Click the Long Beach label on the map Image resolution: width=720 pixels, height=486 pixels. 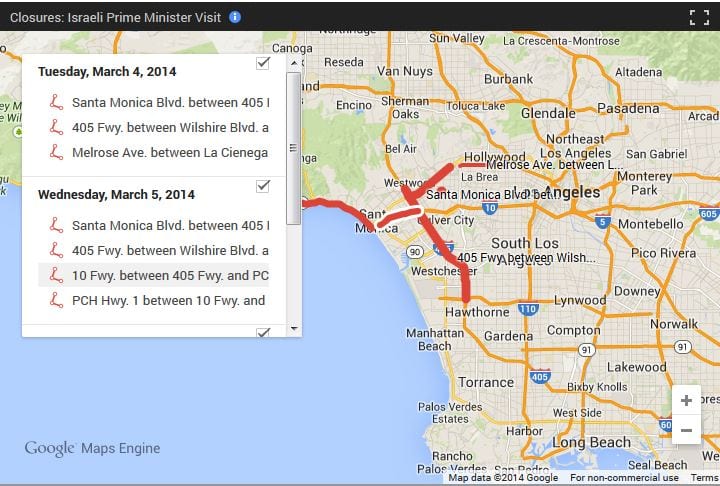click(x=591, y=442)
